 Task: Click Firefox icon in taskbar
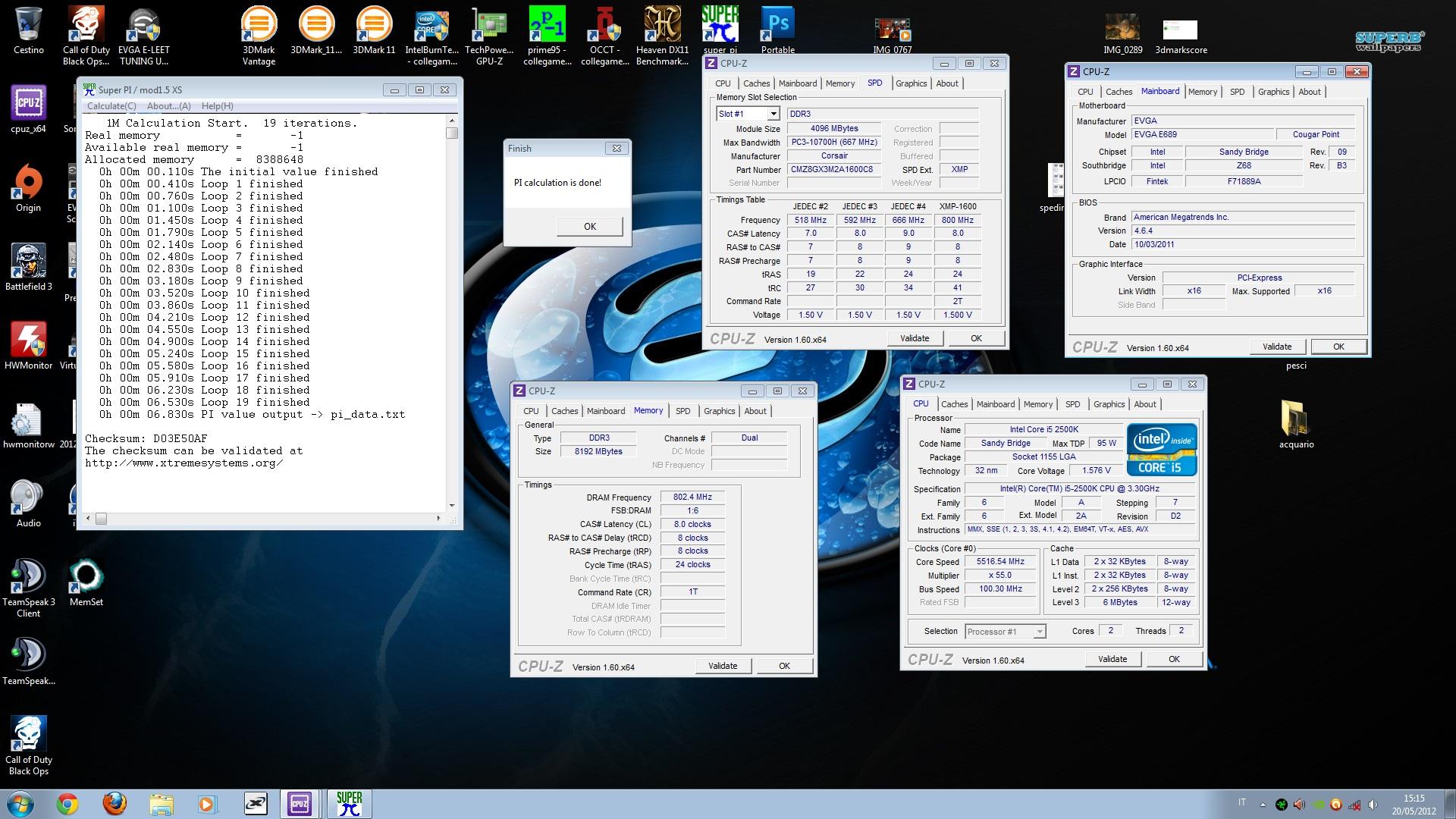pyautogui.click(x=115, y=804)
